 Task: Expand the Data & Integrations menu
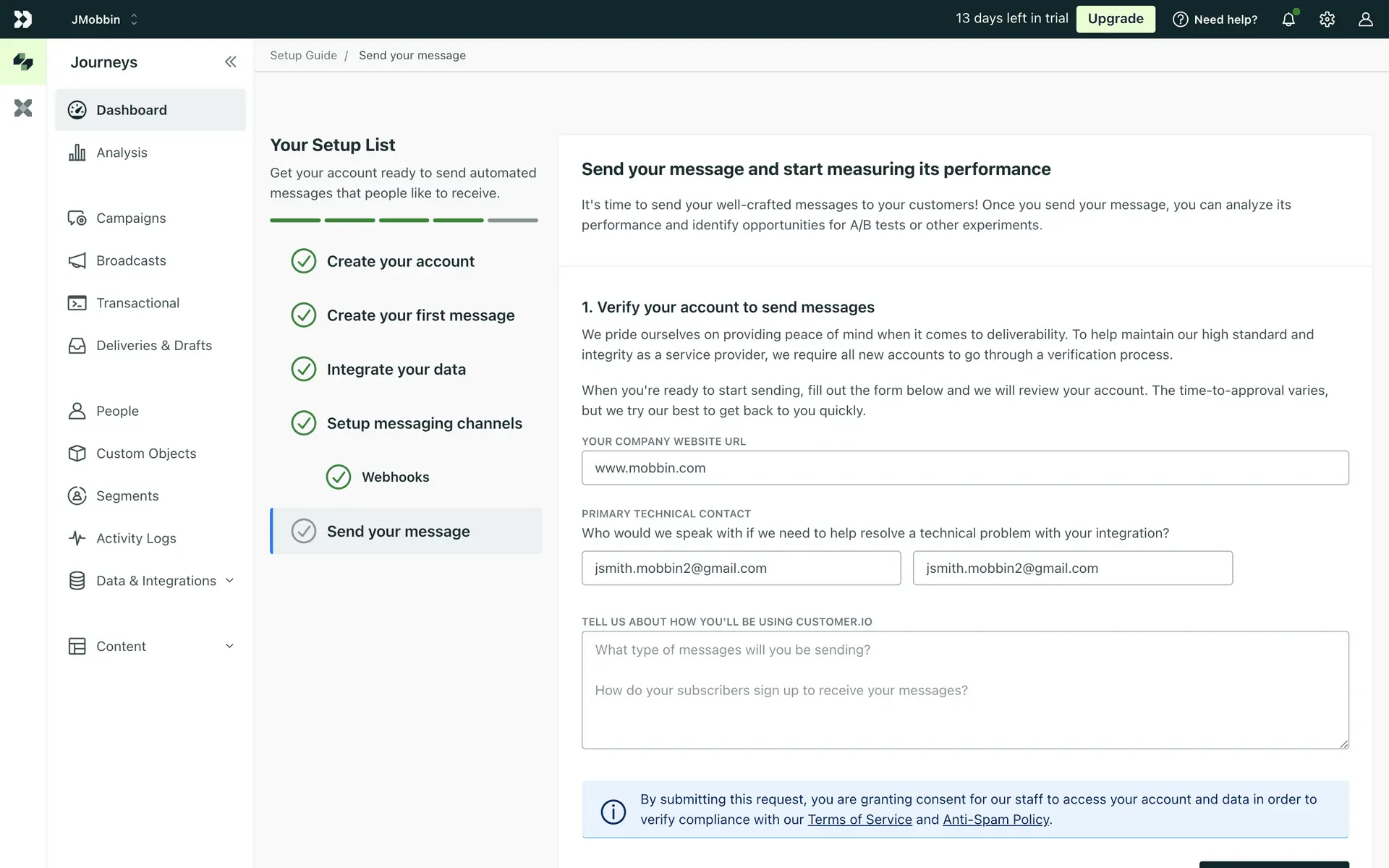229,581
